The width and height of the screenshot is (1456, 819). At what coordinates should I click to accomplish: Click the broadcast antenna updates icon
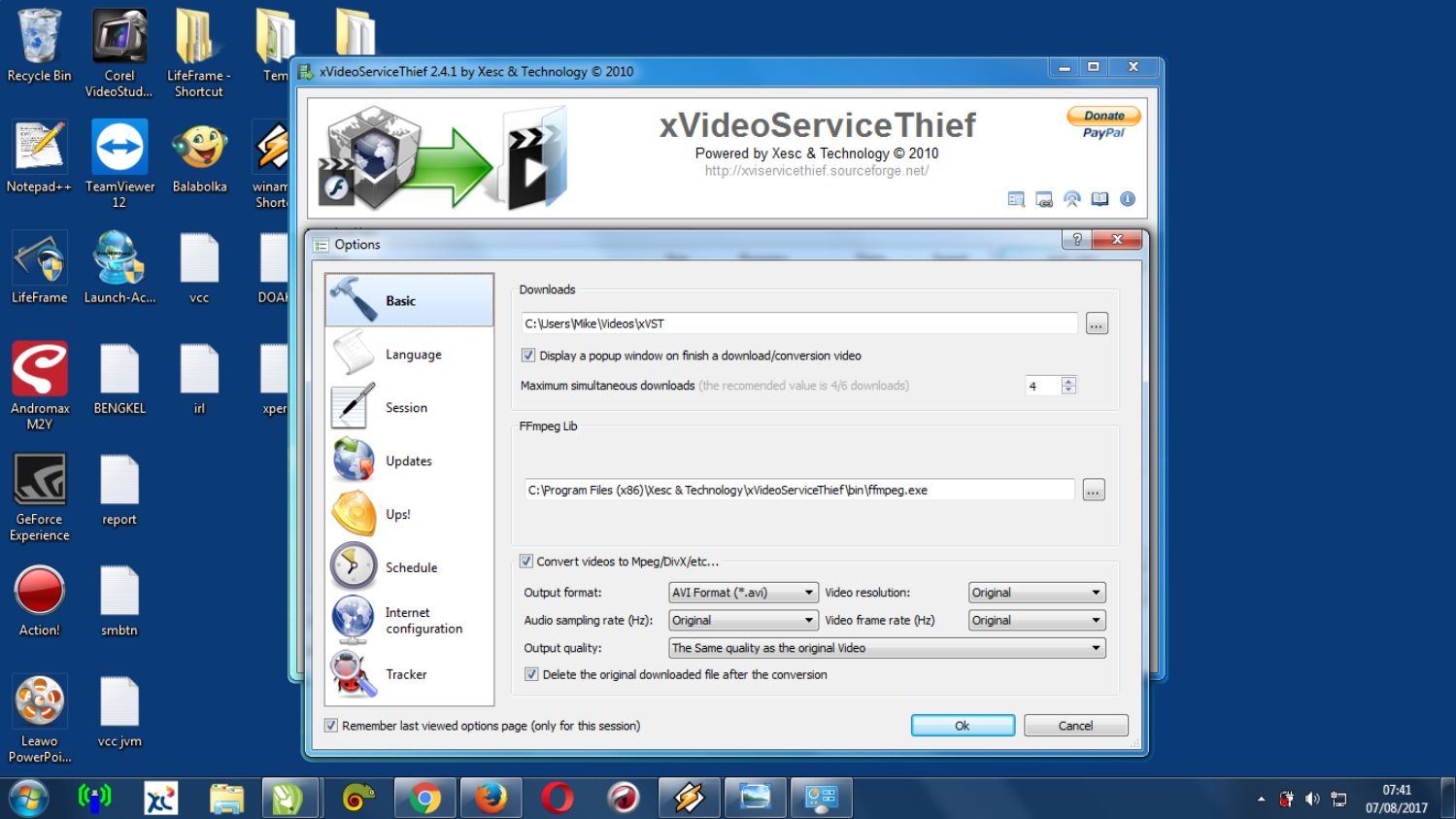1071,199
